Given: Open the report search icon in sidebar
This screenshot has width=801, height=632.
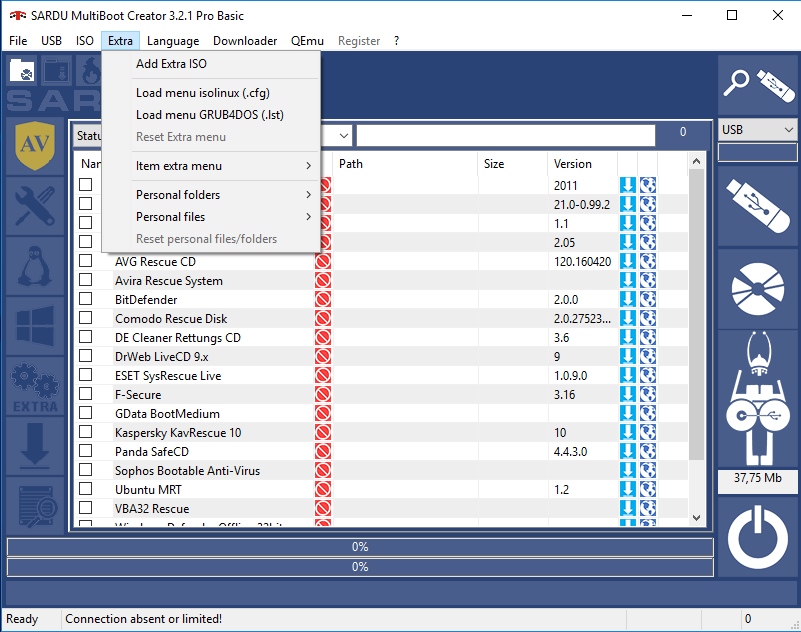Looking at the screenshot, I should tap(35, 506).
